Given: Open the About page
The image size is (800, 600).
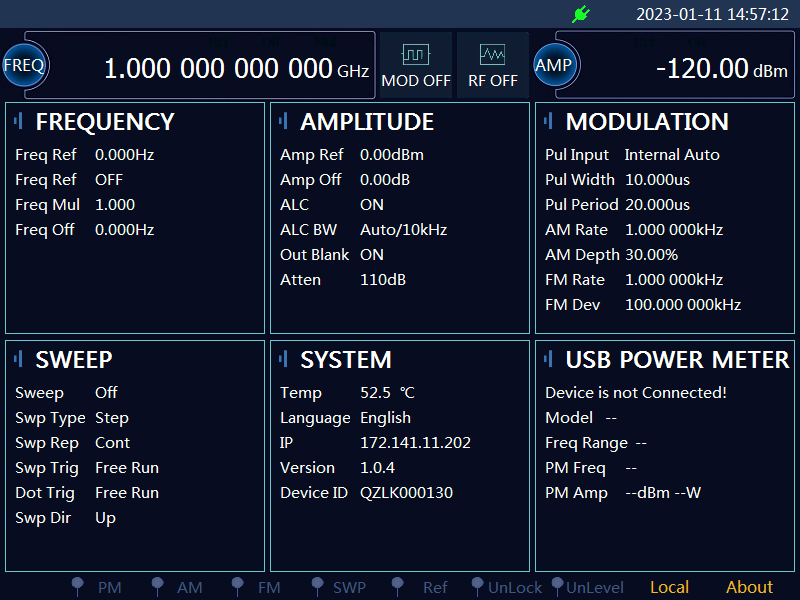Looking at the screenshot, I should click(749, 587).
